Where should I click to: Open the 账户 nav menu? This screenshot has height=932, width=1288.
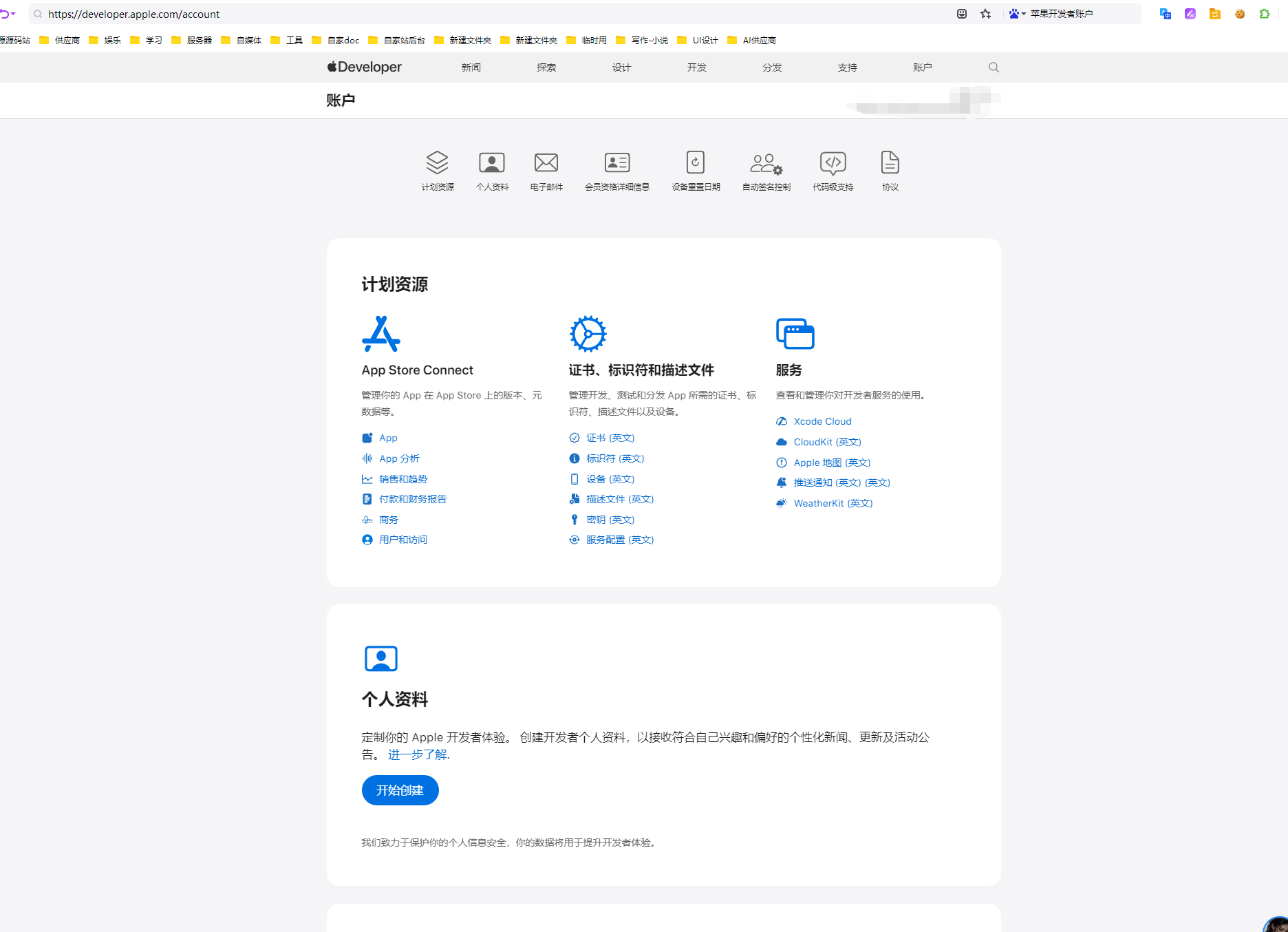pyautogui.click(x=923, y=67)
